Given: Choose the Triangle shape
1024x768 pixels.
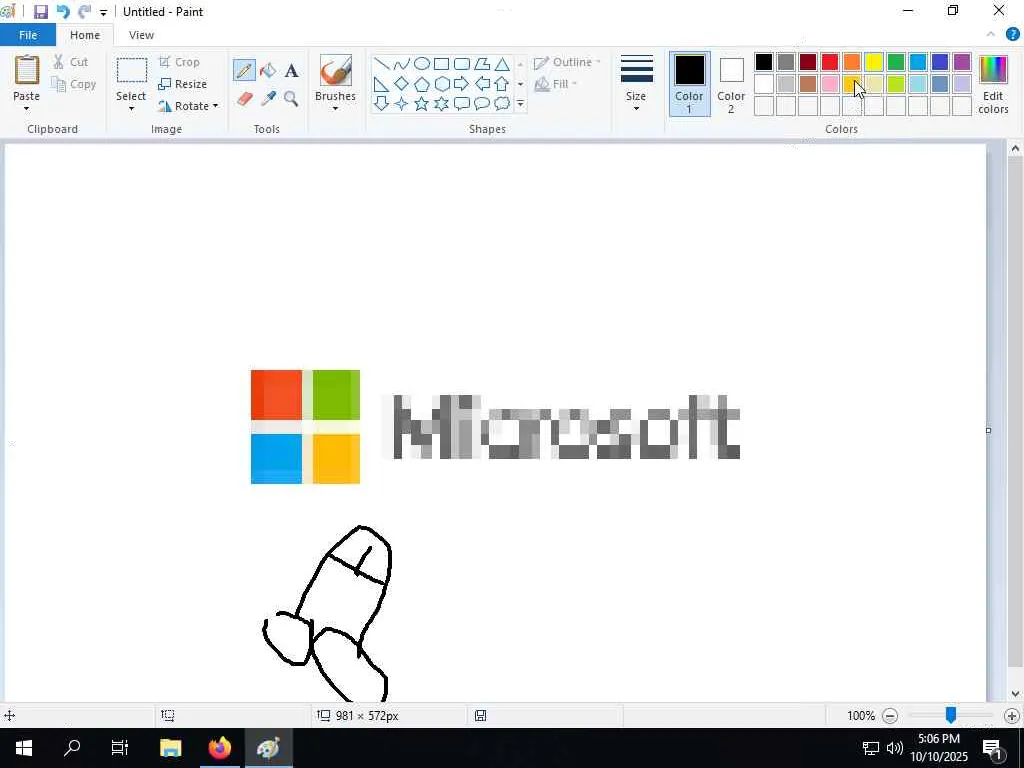Looking at the screenshot, I should click(x=502, y=64).
